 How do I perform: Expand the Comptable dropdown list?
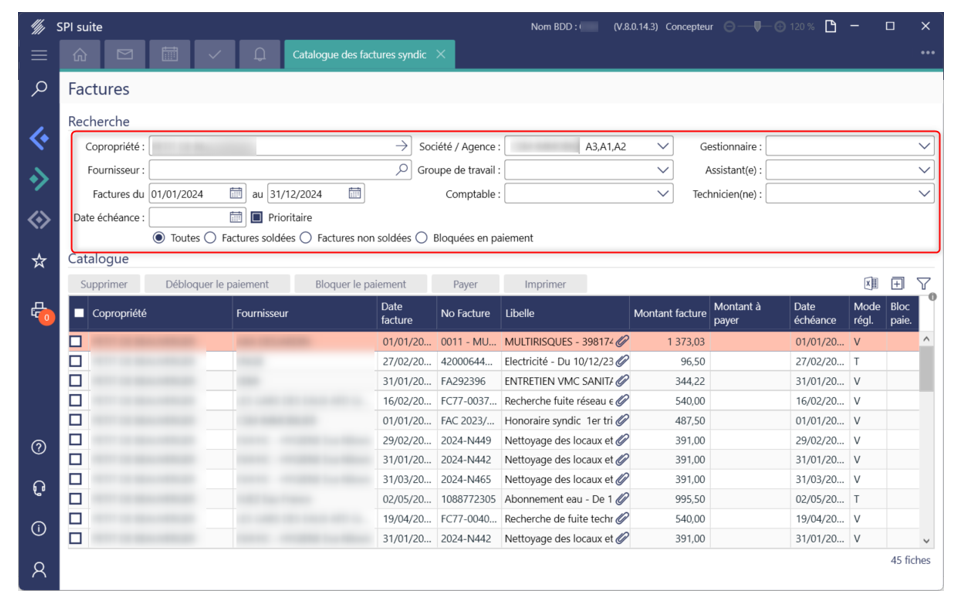pos(664,194)
